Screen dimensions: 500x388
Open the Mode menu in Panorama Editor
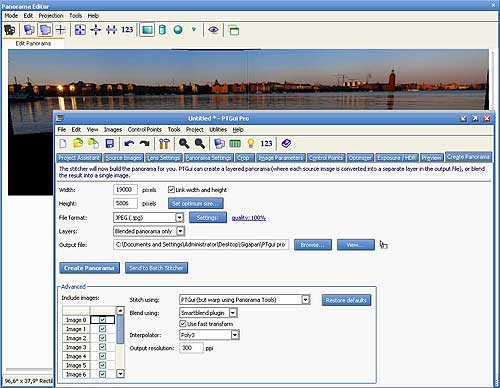11,16
